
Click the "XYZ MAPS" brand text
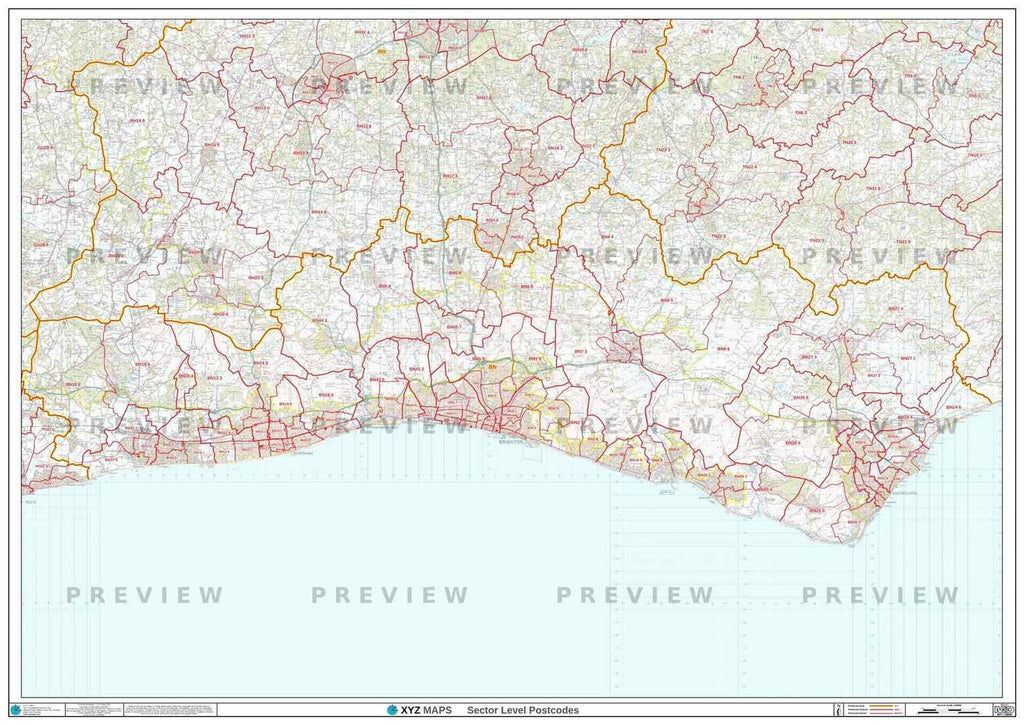point(426,710)
